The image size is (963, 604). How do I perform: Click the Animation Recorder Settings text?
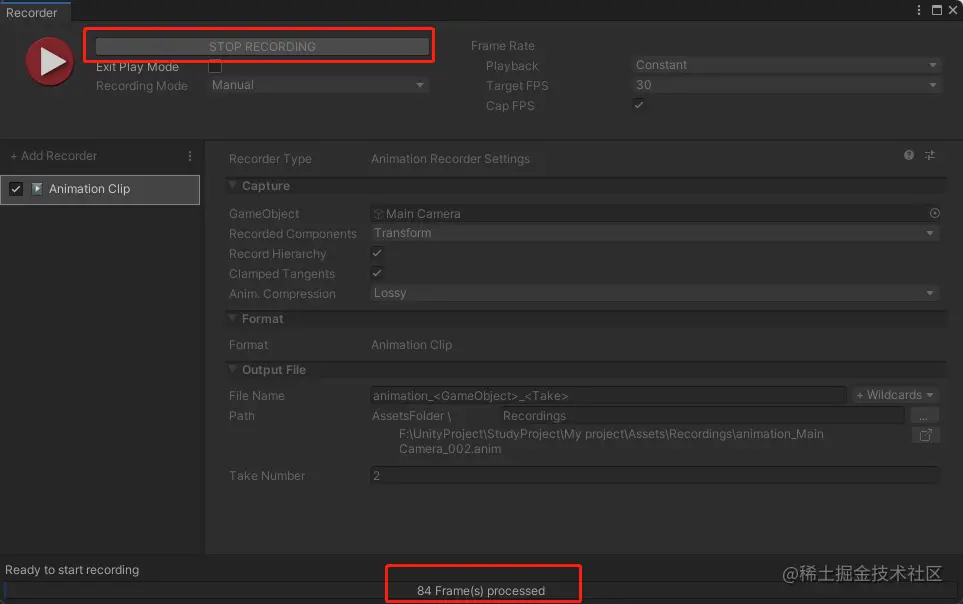[x=450, y=159]
